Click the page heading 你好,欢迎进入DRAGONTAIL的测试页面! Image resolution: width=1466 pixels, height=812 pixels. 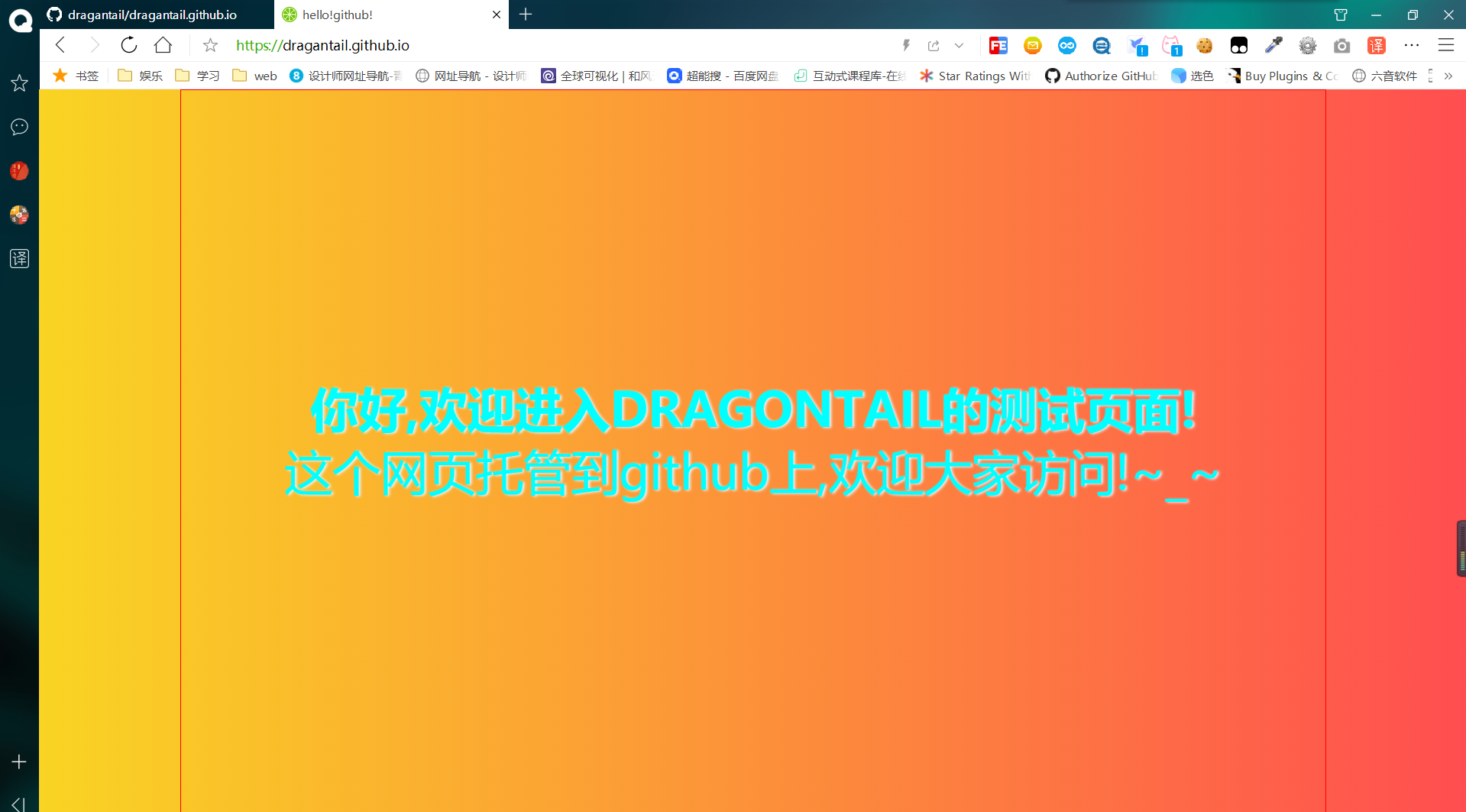[x=753, y=411]
